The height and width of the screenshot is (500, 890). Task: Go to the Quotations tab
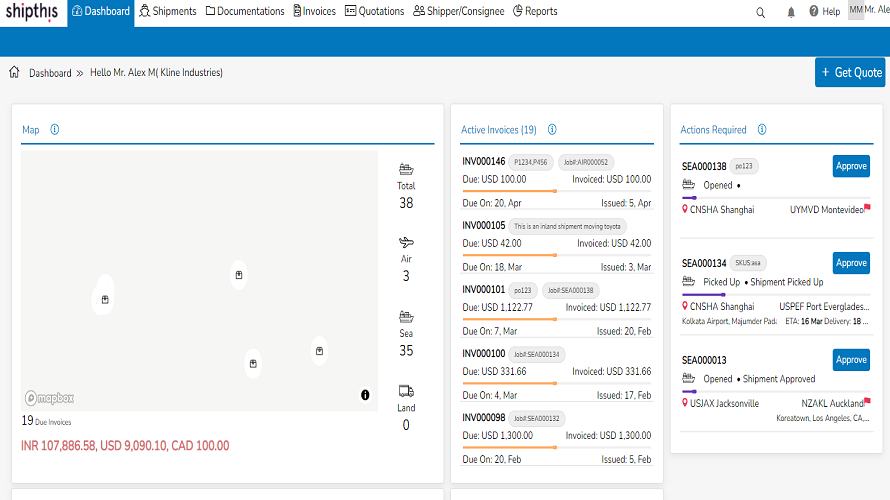375,11
